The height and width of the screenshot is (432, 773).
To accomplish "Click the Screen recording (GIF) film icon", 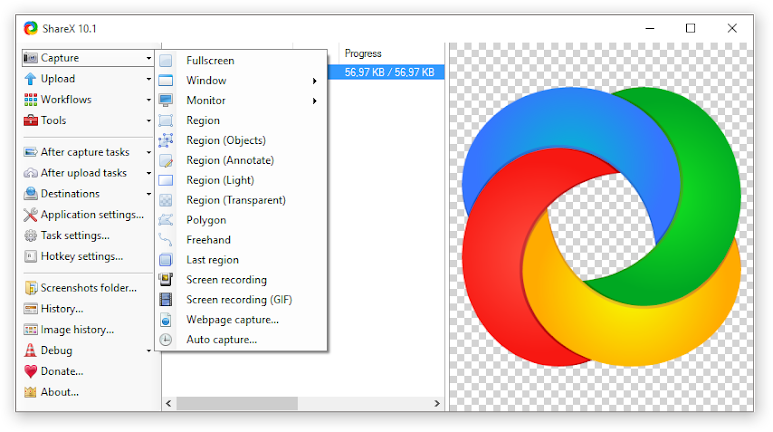I will [x=166, y=300].
